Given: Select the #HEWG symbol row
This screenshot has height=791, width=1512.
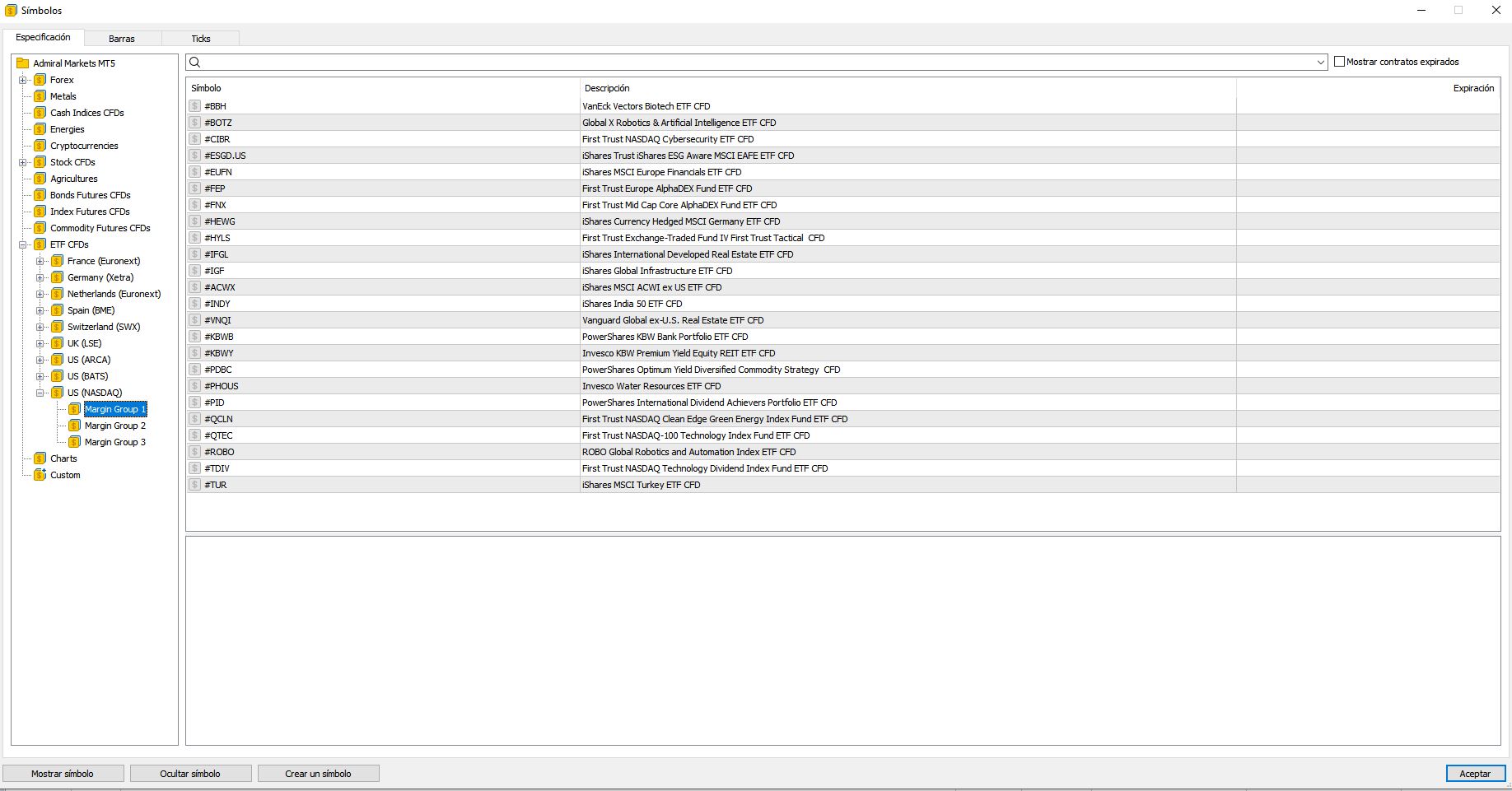Looking at the screenshot, I should click(843, 221).
